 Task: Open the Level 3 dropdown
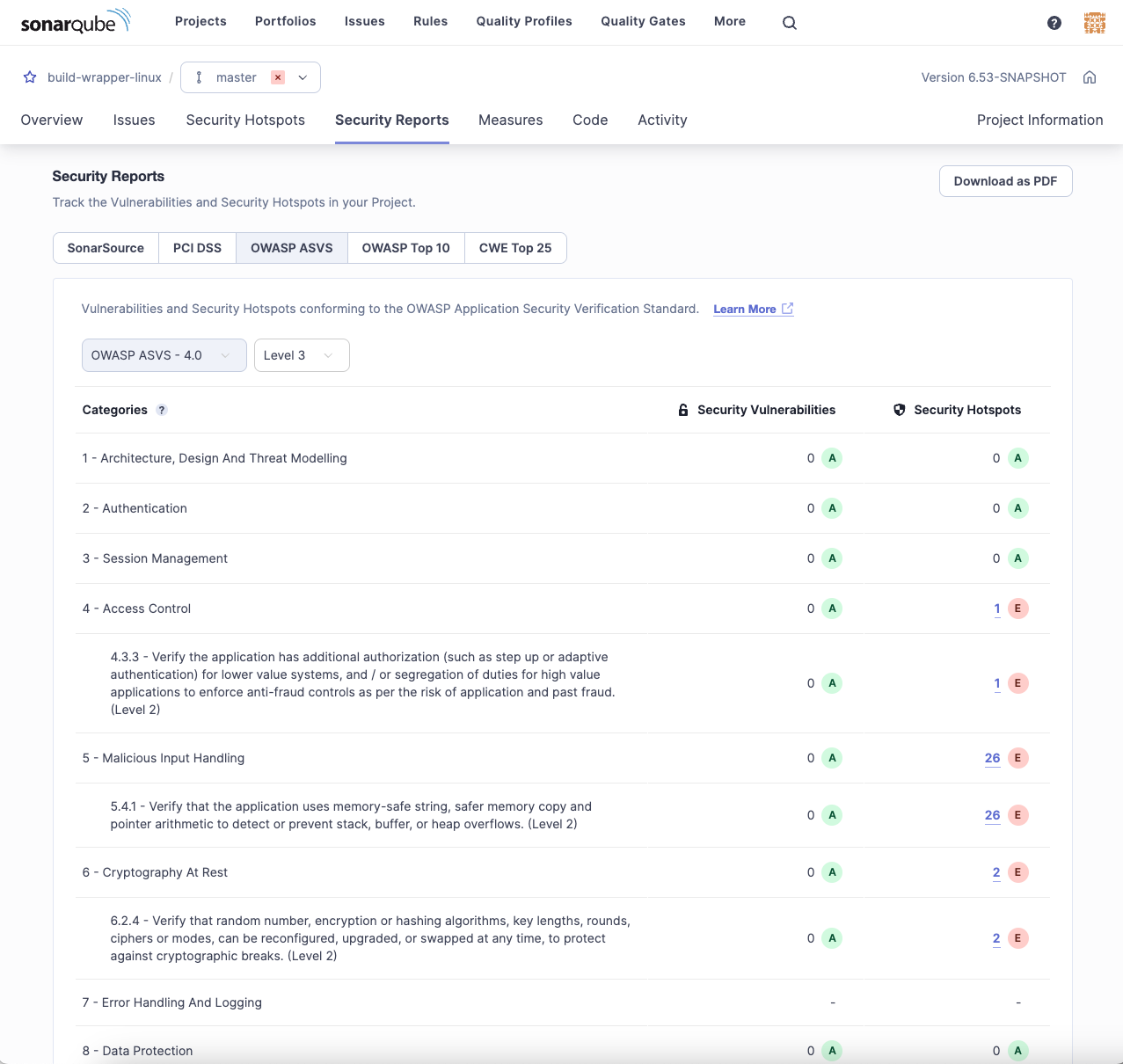(x=301, y=355)
